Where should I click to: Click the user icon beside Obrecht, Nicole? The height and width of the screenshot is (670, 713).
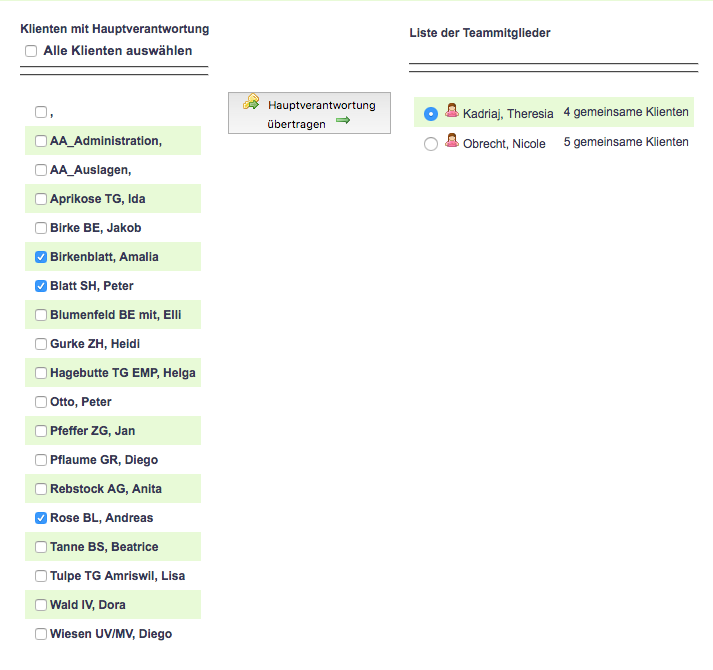pos(452,142)
